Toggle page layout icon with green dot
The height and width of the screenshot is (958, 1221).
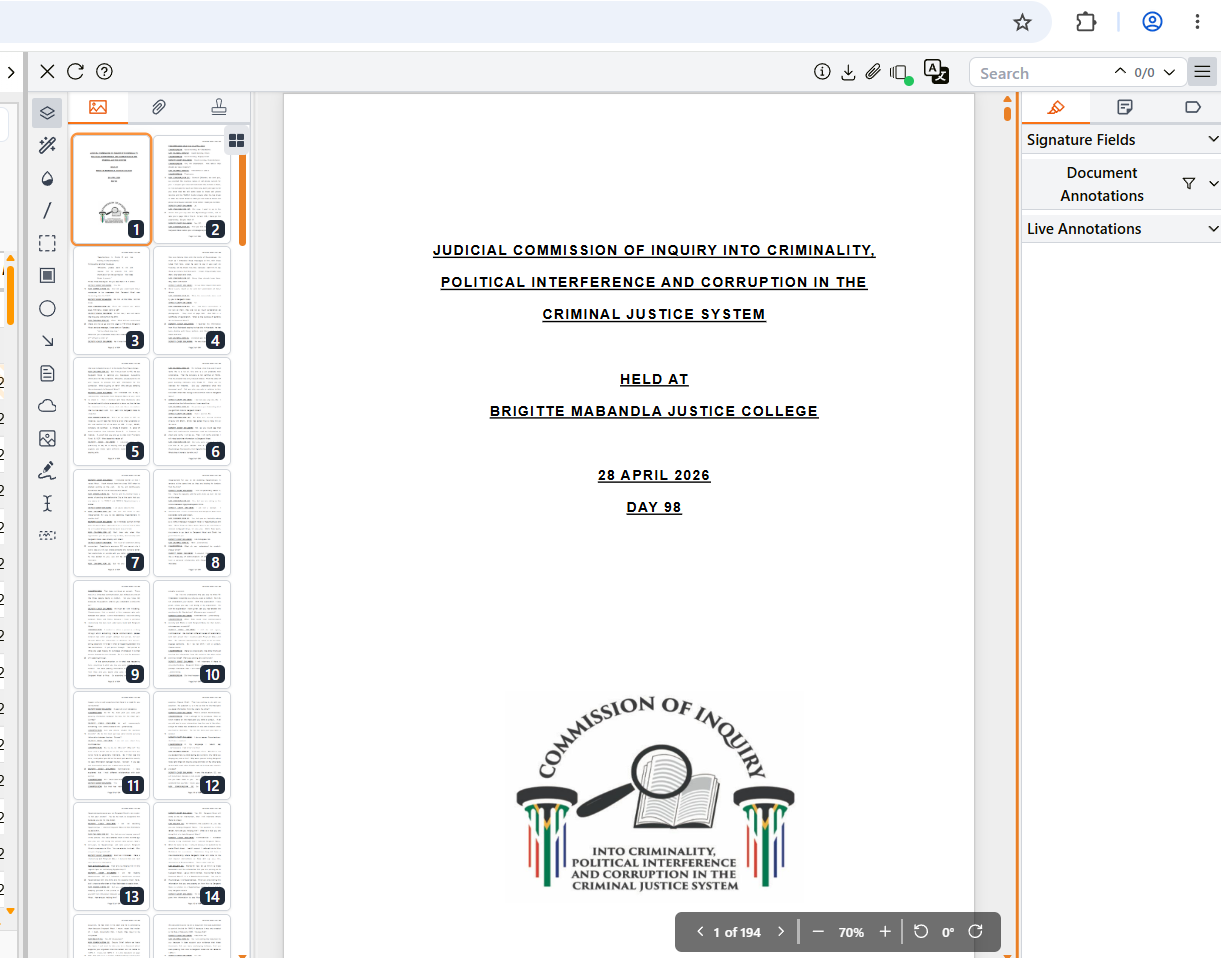pyautogui.click(x=900, y=73)
